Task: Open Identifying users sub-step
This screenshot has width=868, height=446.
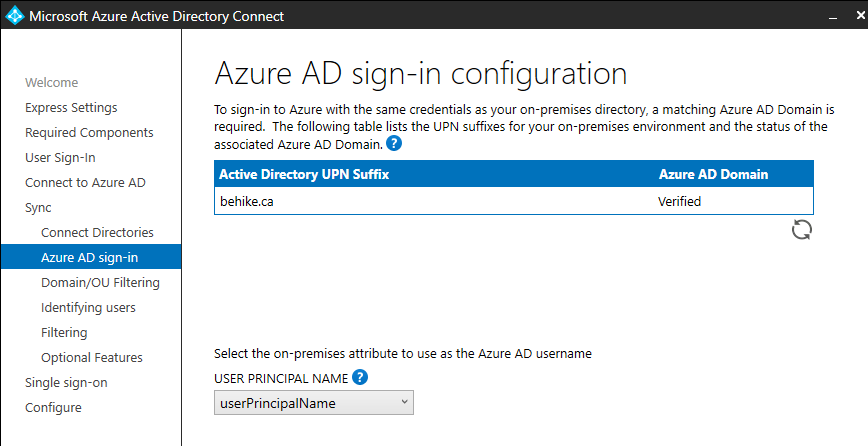Action: [88, 308]
